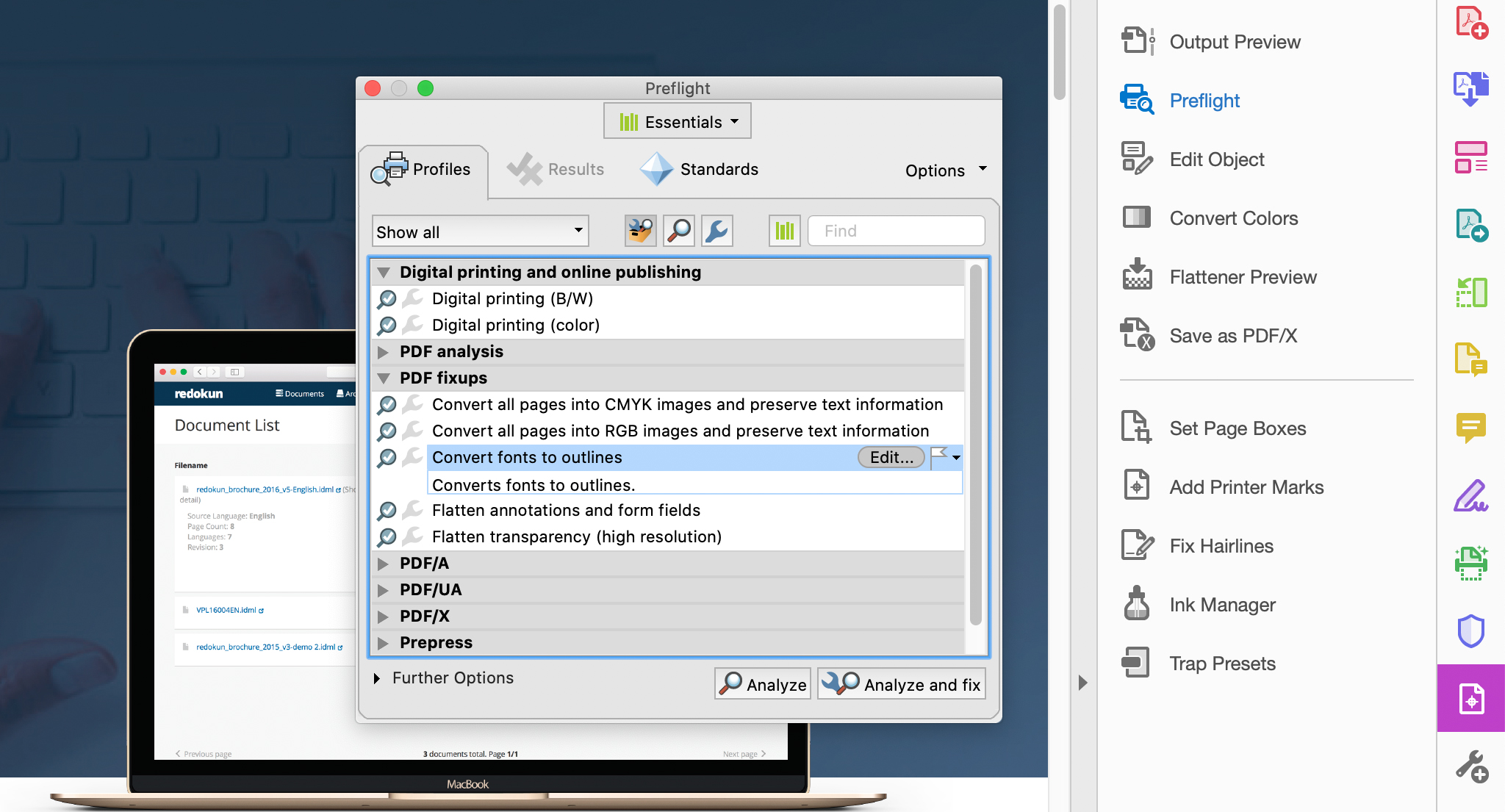Click the Find search field

click(x=896, y=231)
